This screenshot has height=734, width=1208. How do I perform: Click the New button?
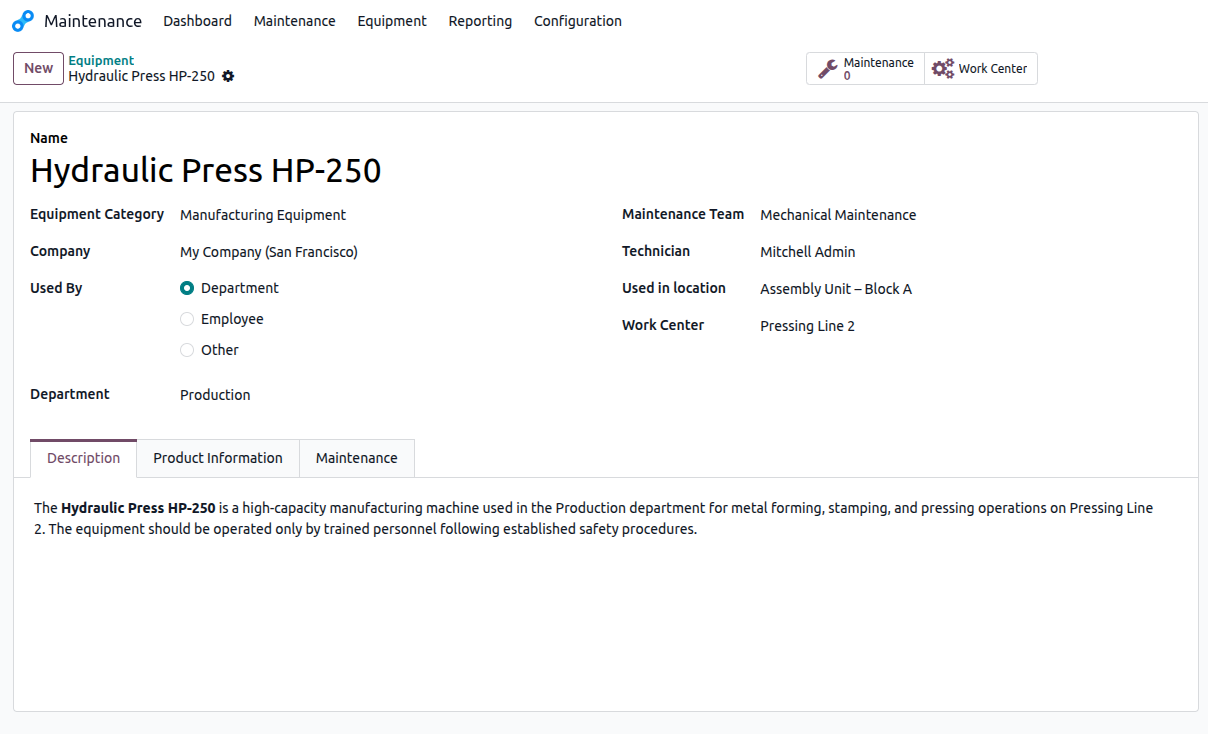(x=39, y=68)
